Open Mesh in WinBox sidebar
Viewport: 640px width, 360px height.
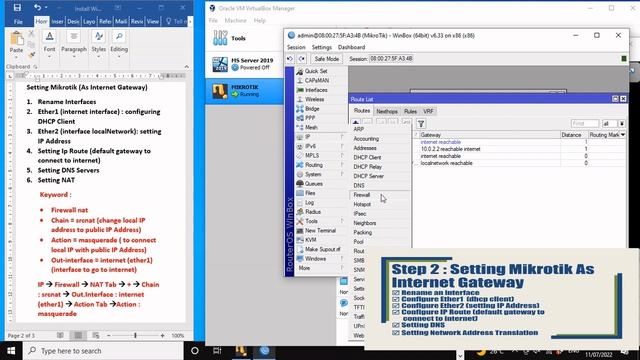click(x=311, y=127)
